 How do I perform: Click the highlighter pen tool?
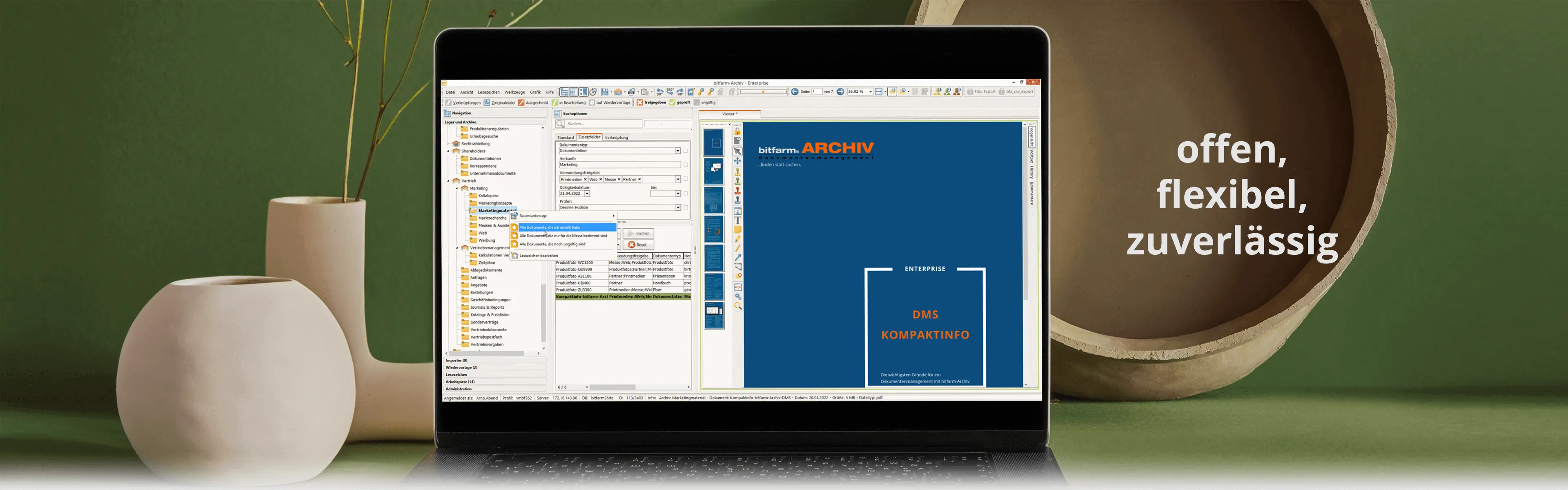[x=738, y=239]
